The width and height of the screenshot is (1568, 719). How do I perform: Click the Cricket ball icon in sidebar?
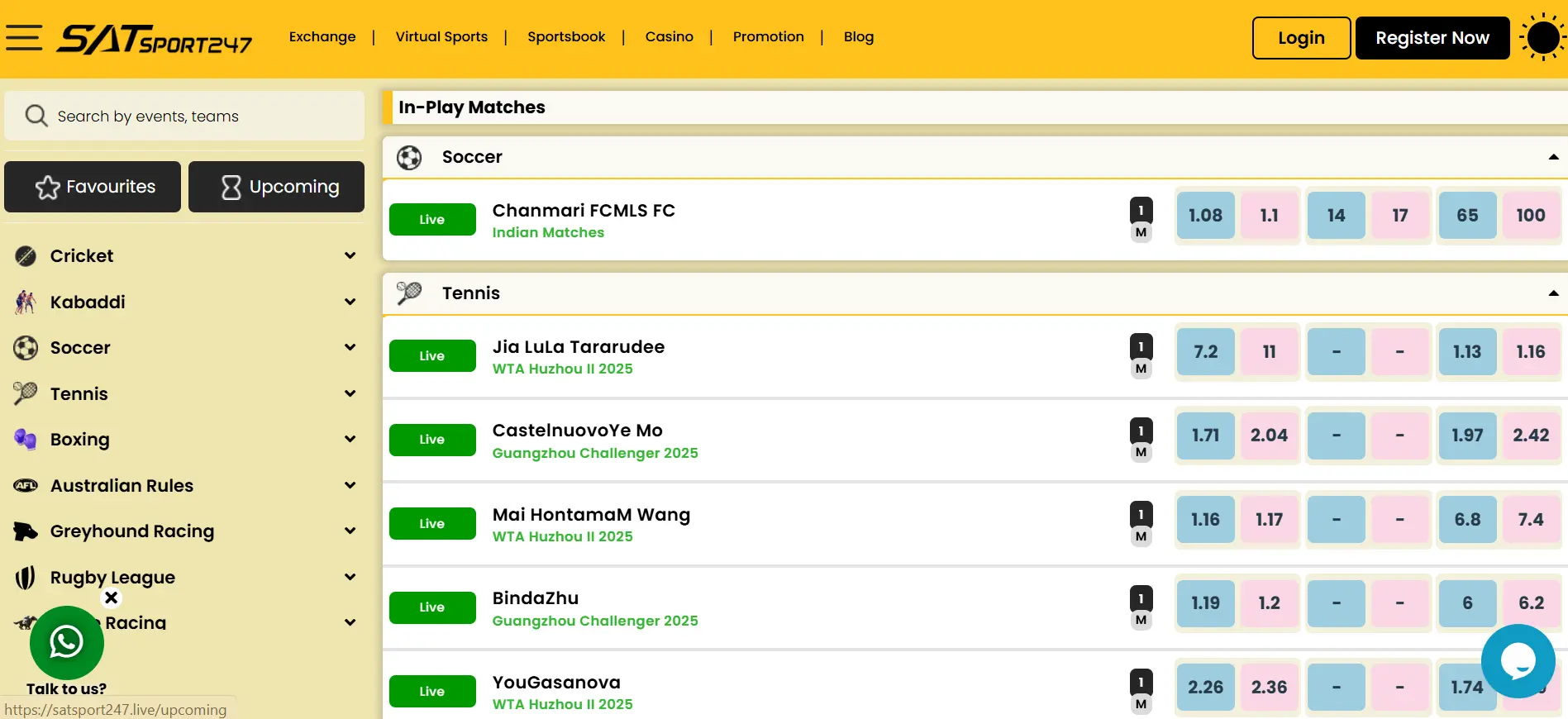(x=26, y=256)
